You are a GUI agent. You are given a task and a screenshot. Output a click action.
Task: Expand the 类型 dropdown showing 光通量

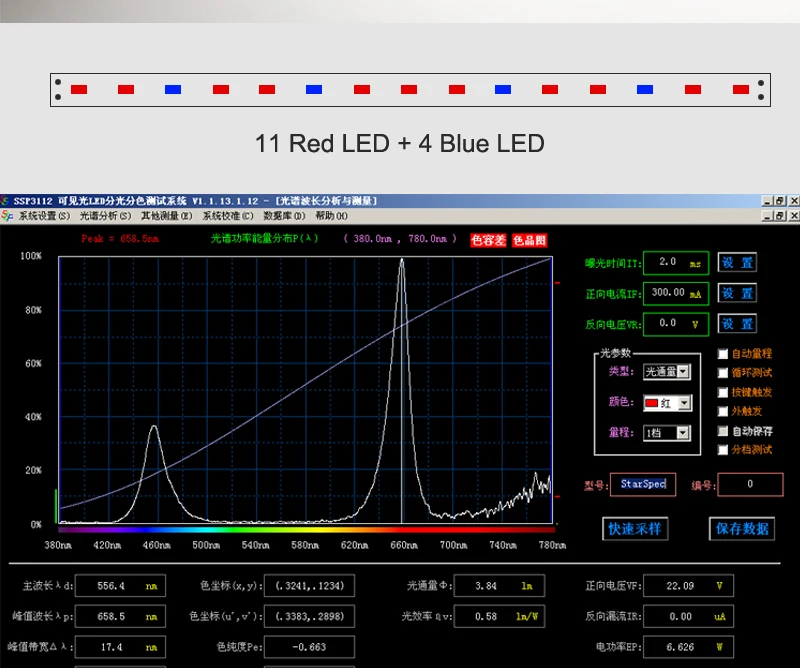coord(683,372)
